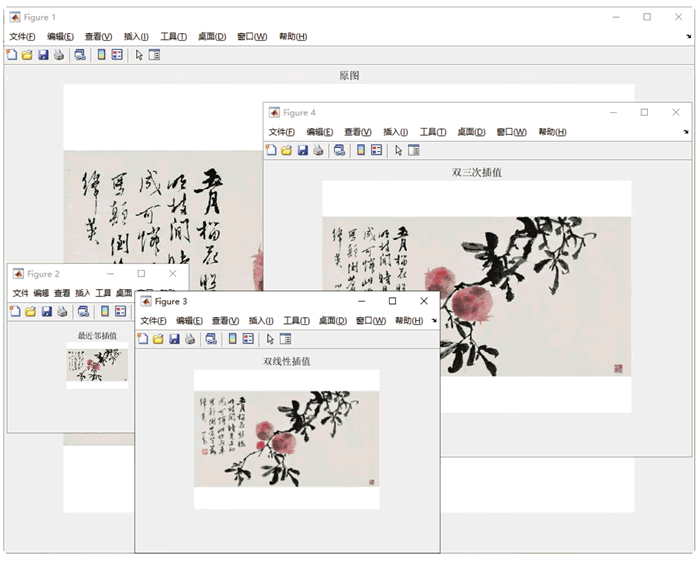
Task: Open 帮助(H) menu in Figure 4
Action: point(552,132)
